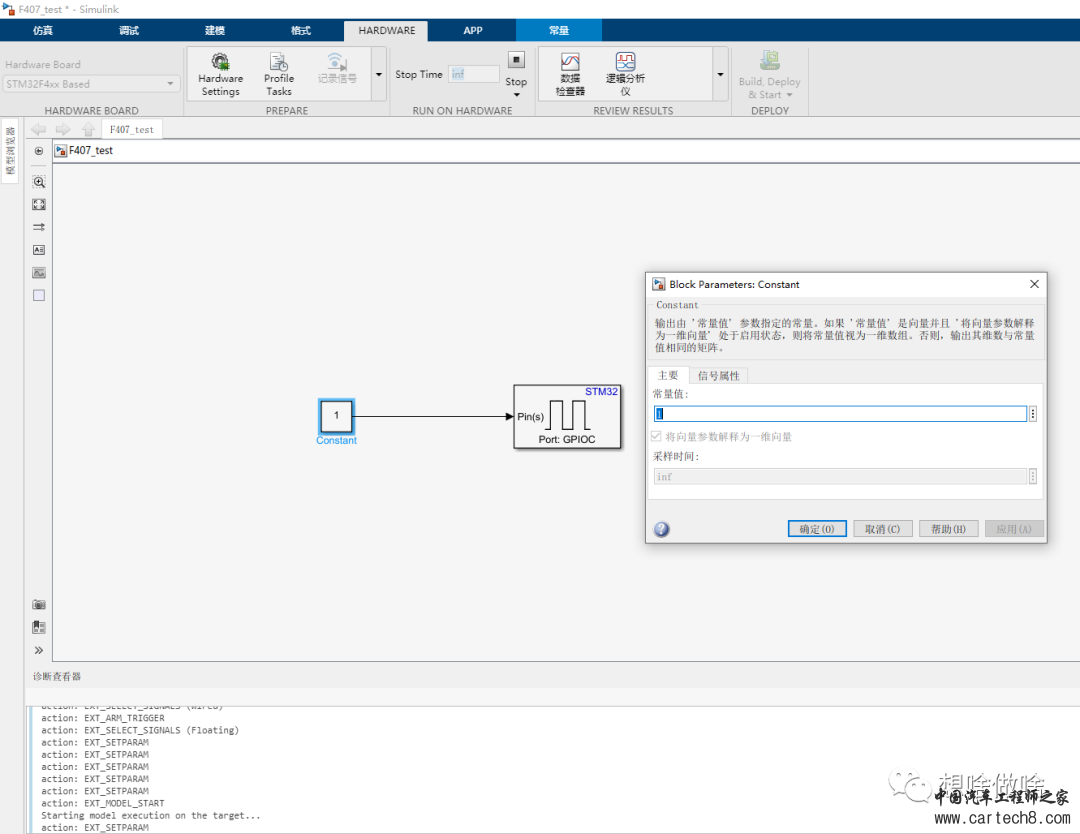
Task: Open 数据检查器 data inspector
Action: coord(570,75)
